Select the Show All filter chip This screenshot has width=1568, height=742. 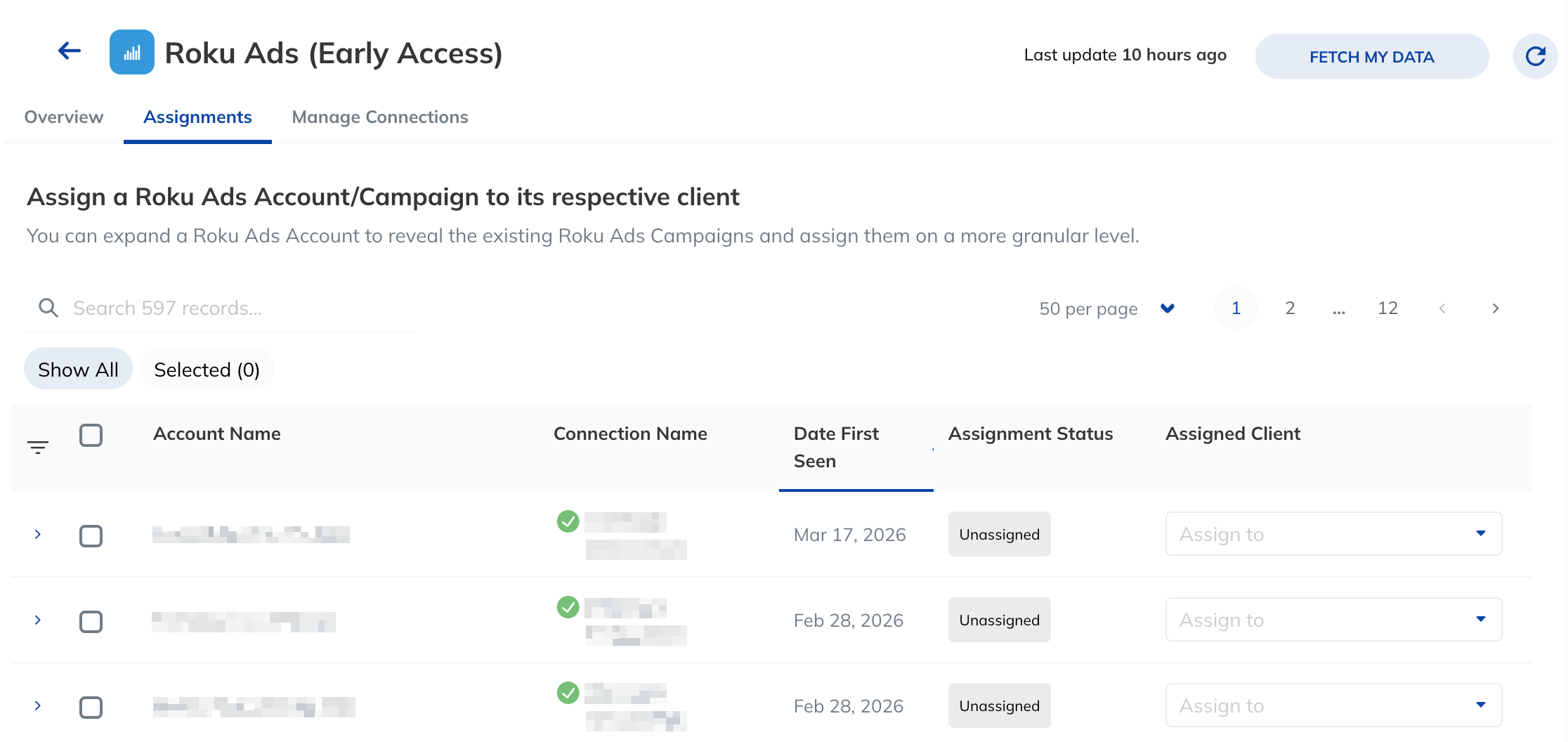coord(78,369)
